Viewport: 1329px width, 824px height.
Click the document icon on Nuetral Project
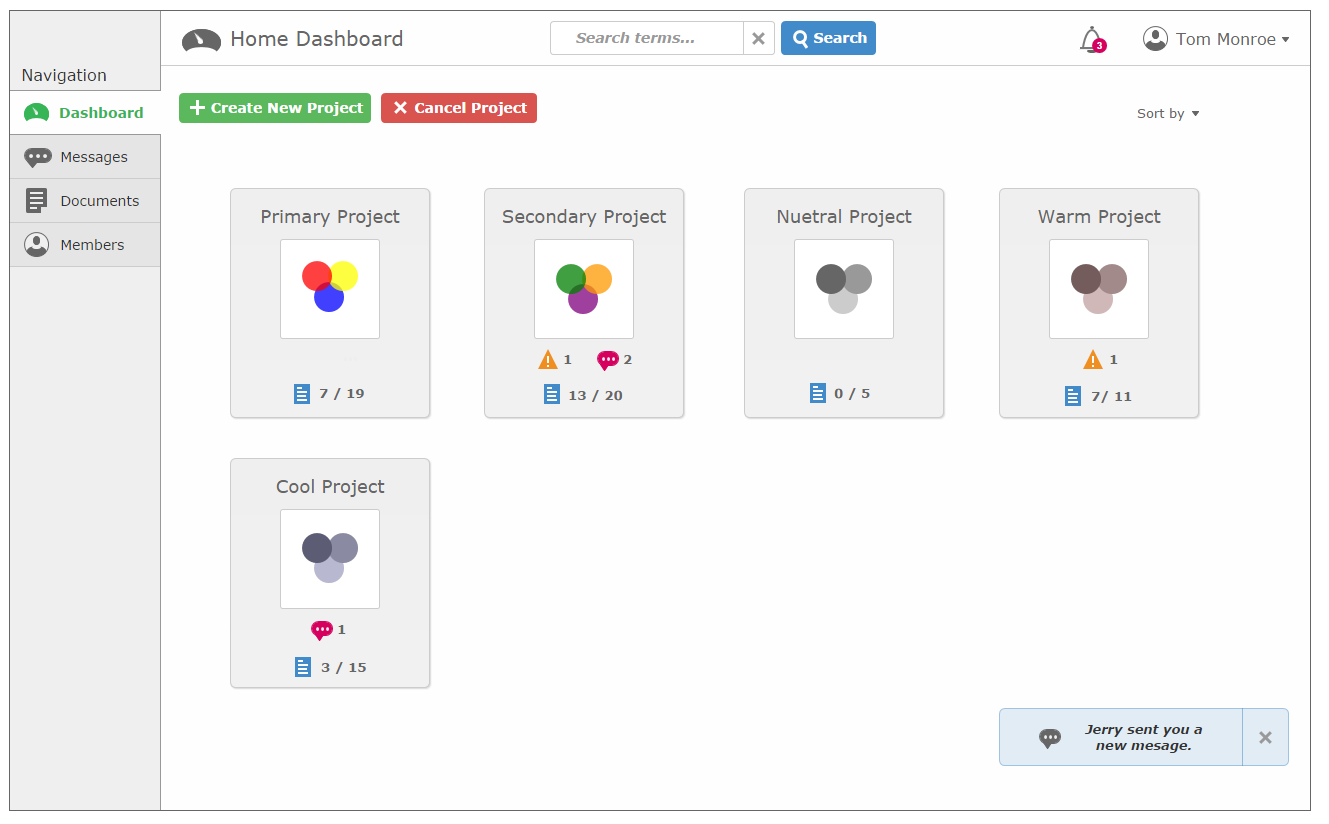(818, 393)
